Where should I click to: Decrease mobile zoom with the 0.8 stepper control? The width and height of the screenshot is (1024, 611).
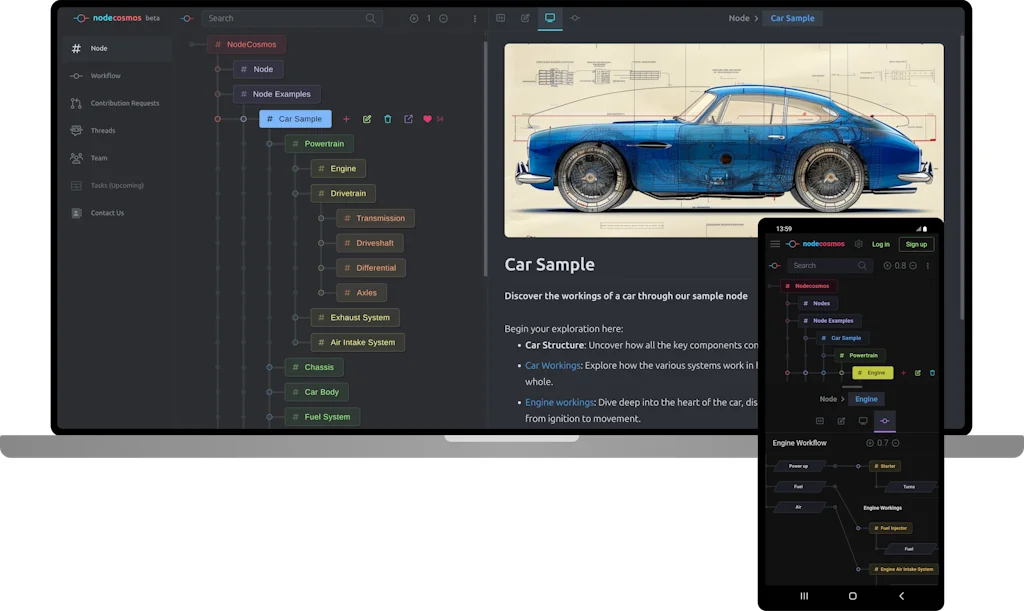pyautogui.click(x=913, y=265)
